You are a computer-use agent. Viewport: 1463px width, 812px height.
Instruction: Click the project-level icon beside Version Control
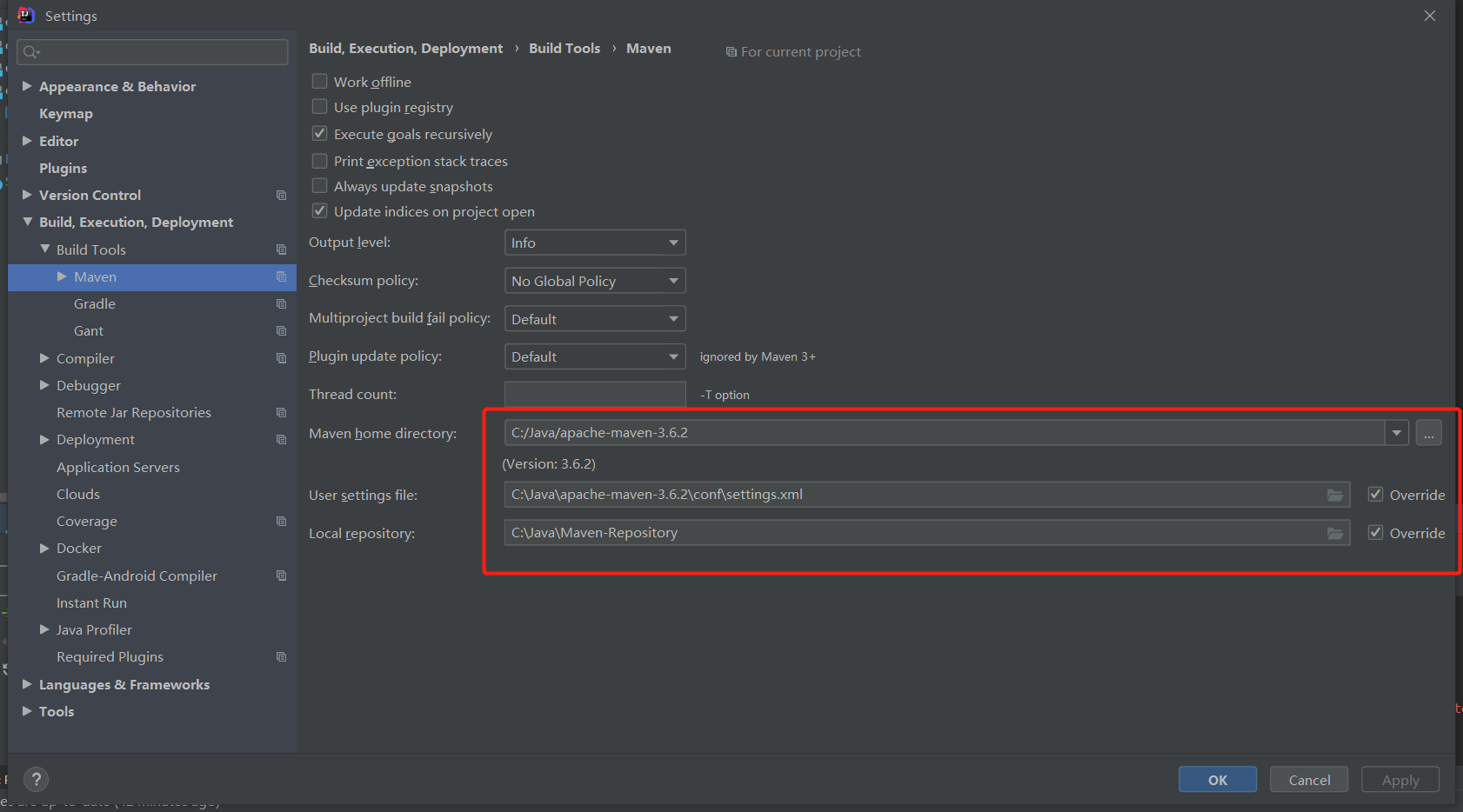coord(281,196)
